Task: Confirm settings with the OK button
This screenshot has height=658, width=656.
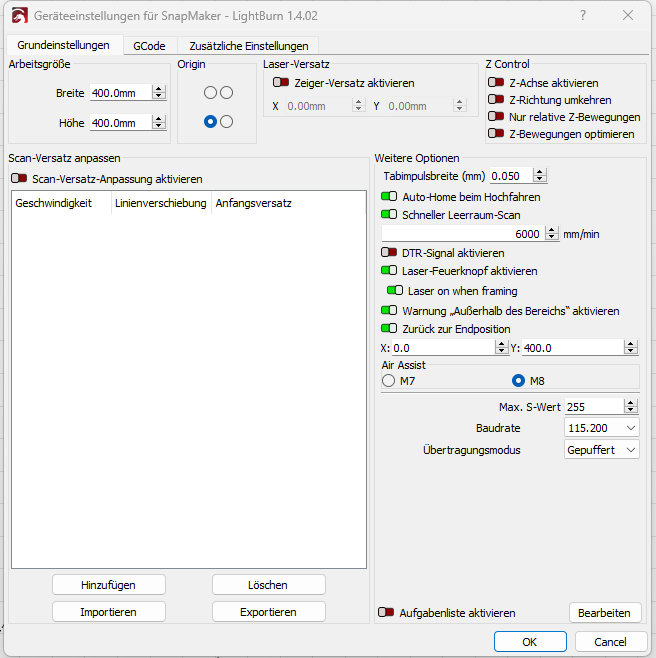Action: 530,642
